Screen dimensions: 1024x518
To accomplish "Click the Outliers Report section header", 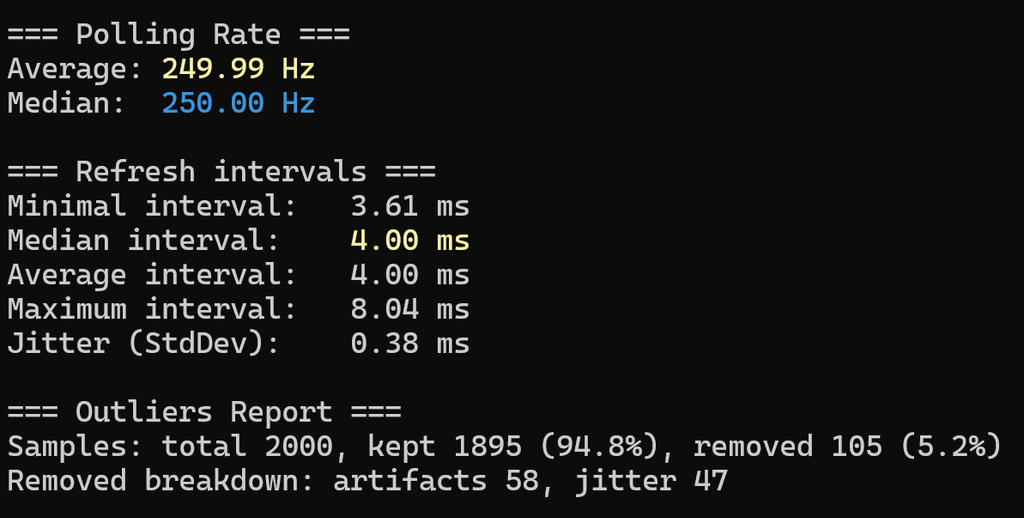I will pos(204,412).
